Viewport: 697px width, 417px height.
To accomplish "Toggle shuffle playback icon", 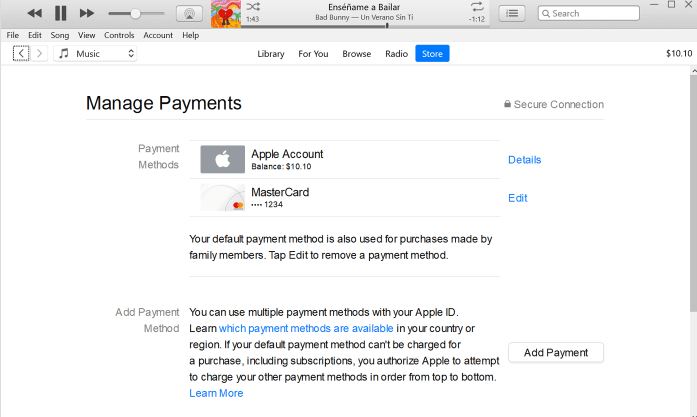I will (x=253, y=7).
